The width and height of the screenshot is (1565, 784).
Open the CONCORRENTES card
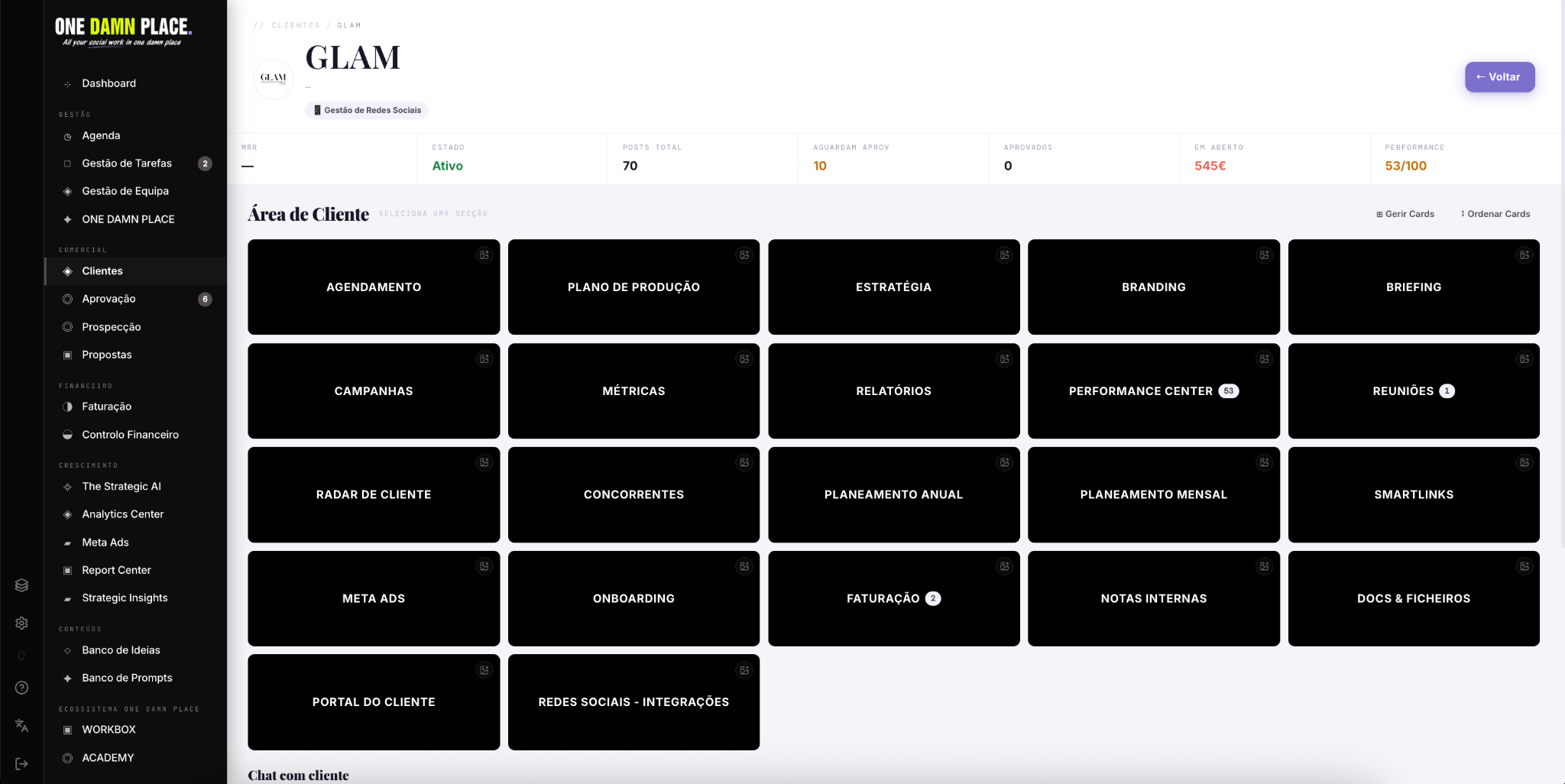[x=633, y=495]
